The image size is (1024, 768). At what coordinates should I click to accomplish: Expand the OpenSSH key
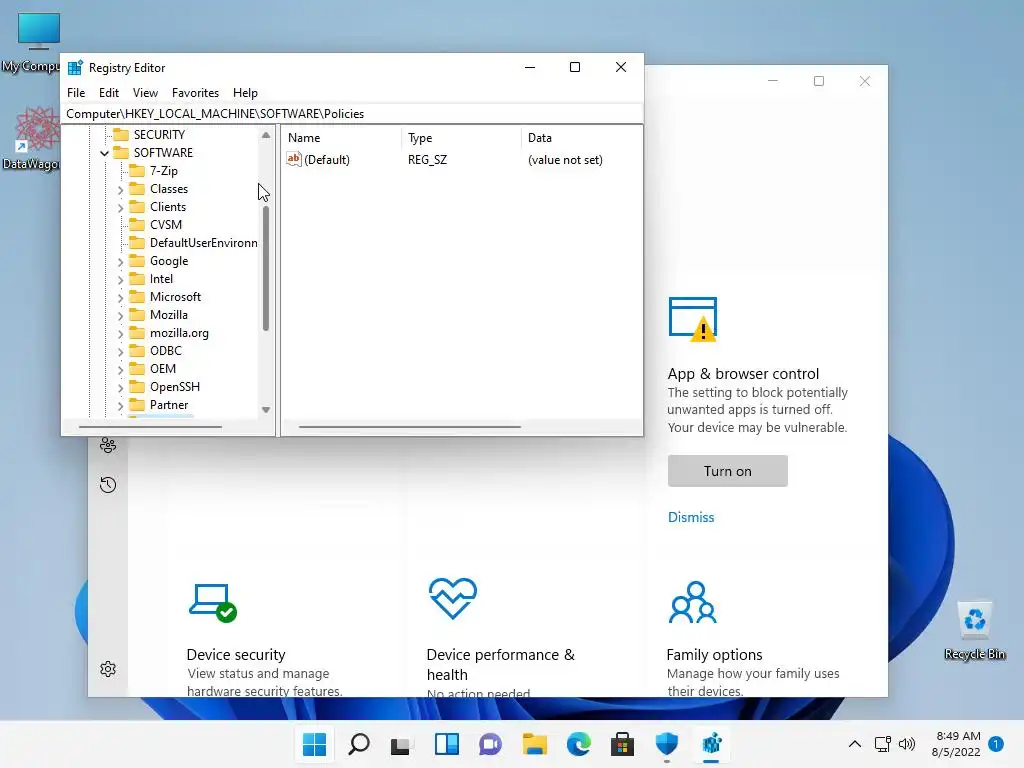click(x=120, y=388)
